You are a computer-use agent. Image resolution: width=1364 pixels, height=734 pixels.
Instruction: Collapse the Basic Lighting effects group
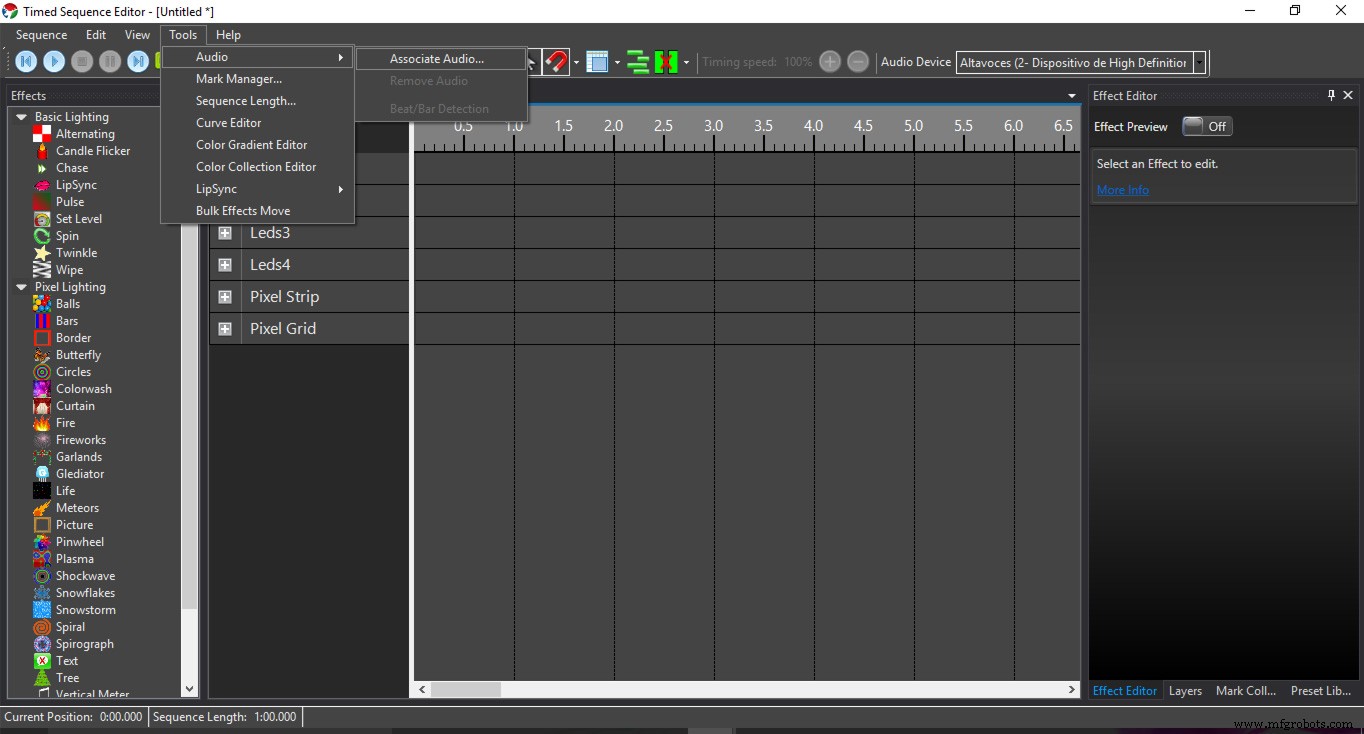21,117
